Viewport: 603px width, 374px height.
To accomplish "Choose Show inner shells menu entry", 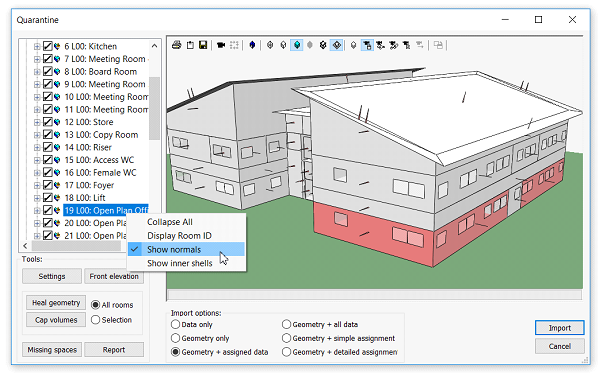I will coord(186,263).
